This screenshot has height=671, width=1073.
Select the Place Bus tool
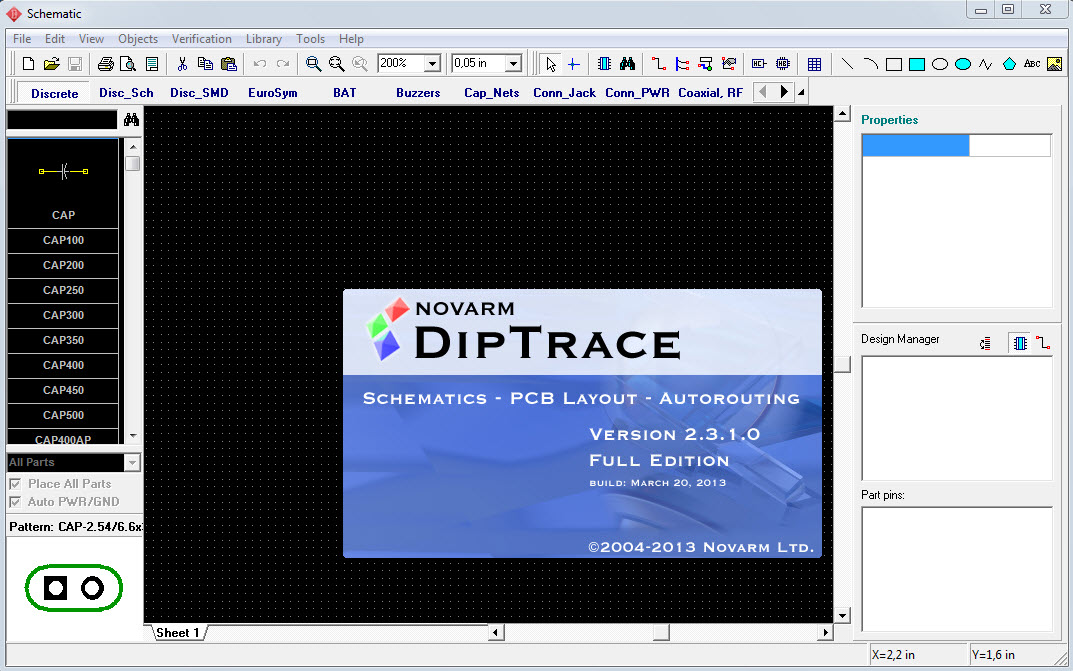[x=682, y=64]
